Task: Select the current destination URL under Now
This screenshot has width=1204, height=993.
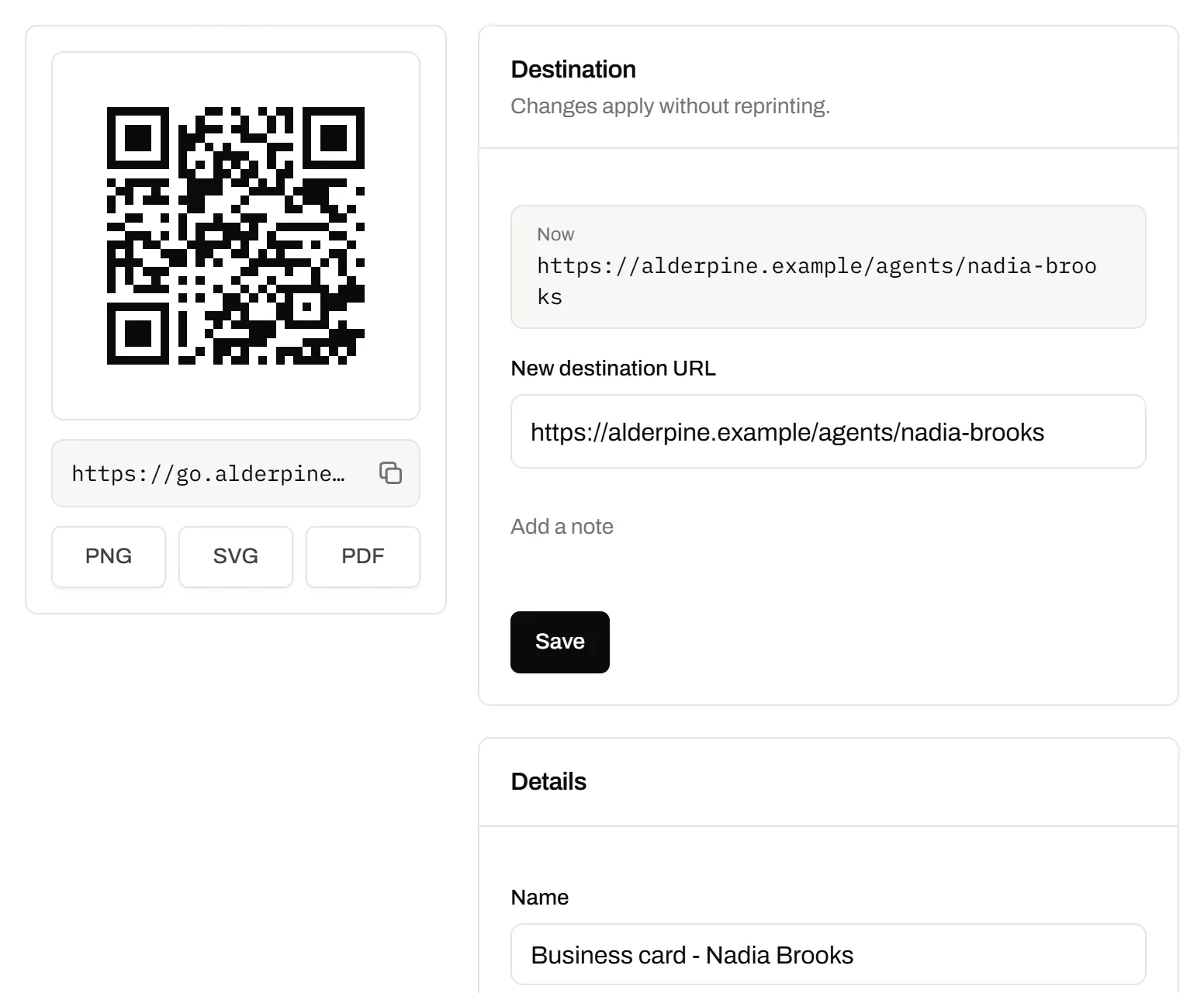Action: 816,281
